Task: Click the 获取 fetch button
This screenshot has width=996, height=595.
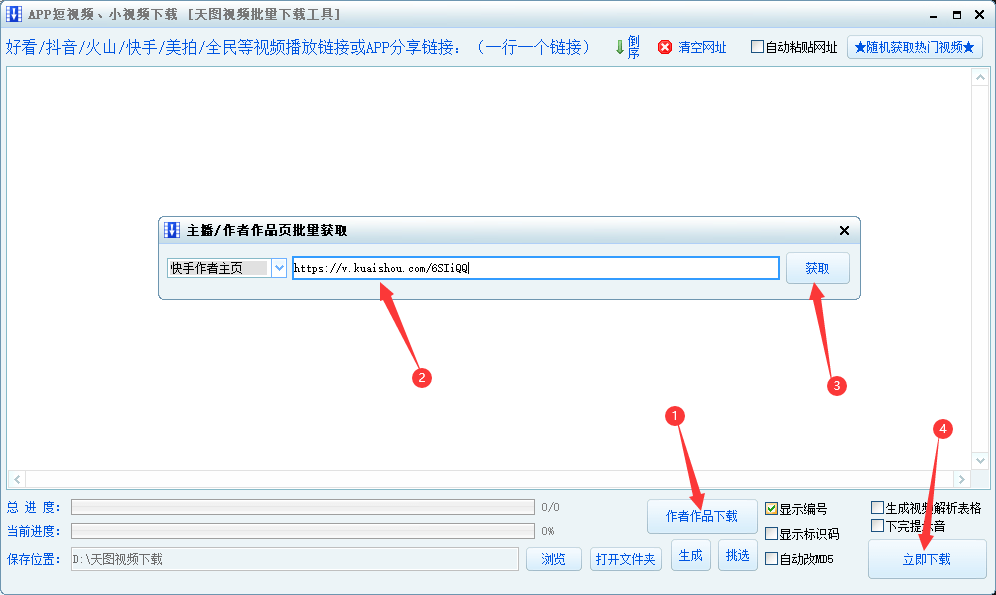Action: point(818,268)
